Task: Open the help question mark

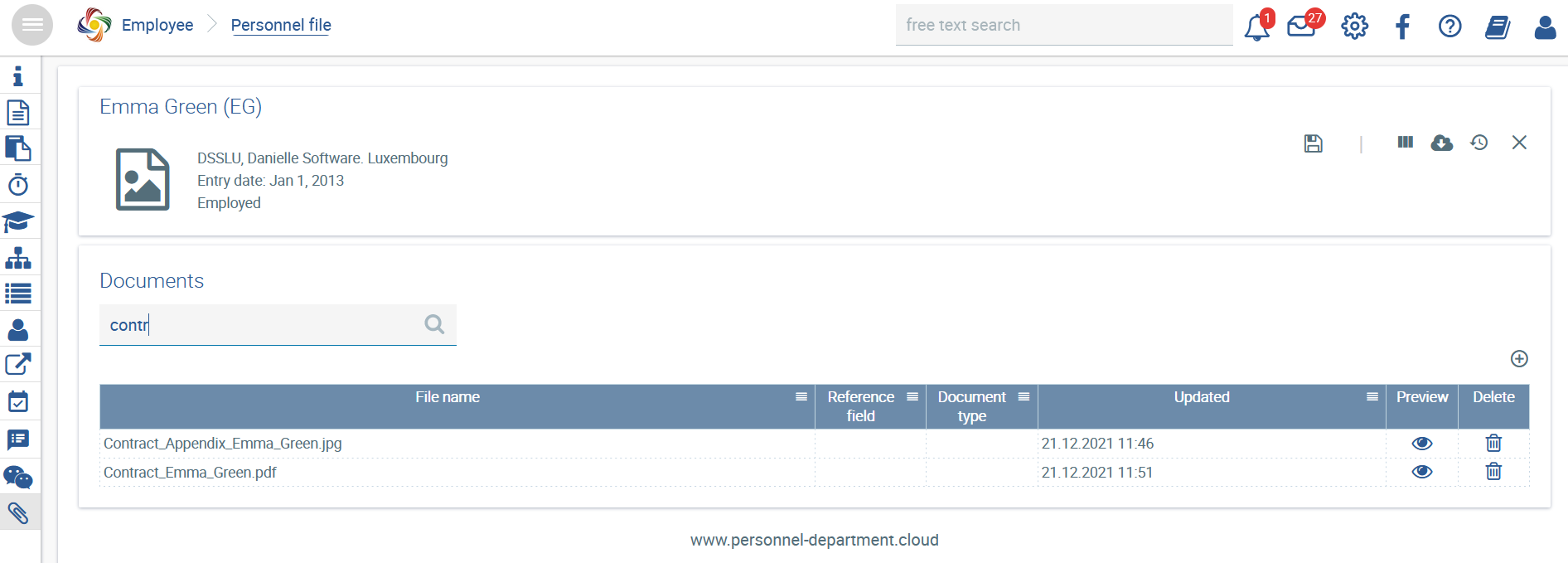Action: click(x=1449, y=27)
